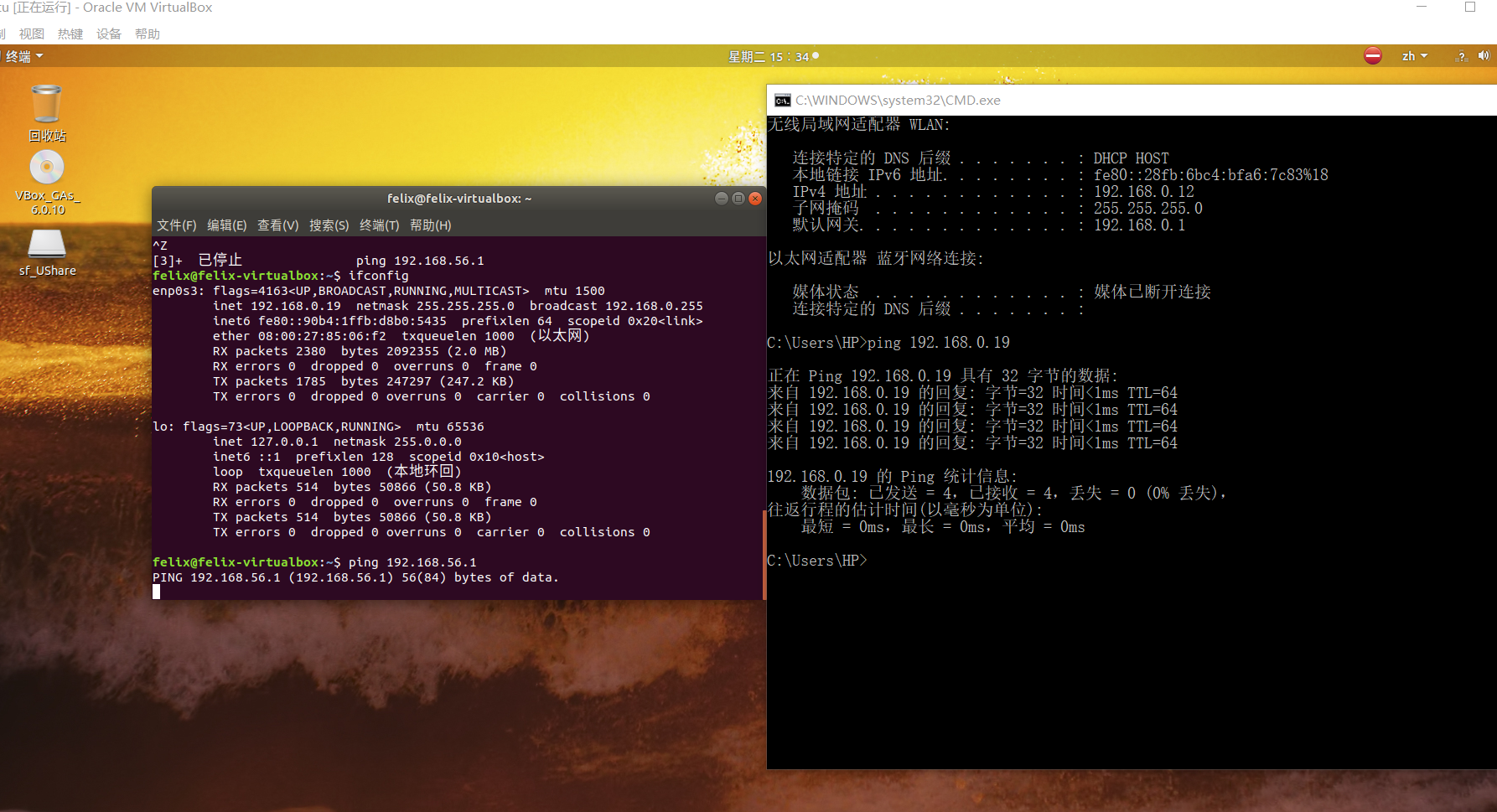The height and width of the screenshot is (812, 1497).
Task: Open the 终端(T) menu in the terminal window
Action: 379,225
